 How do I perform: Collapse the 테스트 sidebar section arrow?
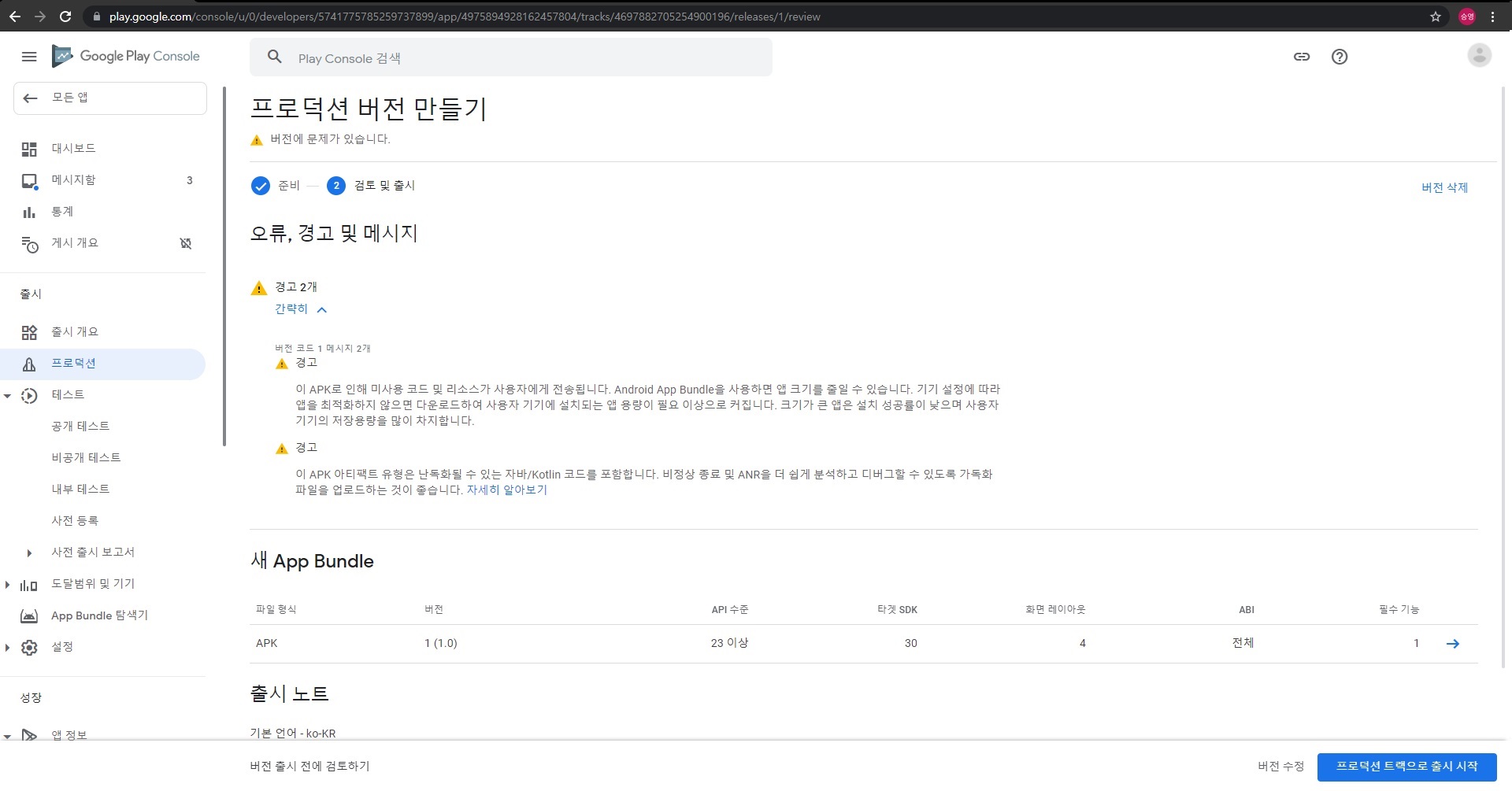coord(8,396)
